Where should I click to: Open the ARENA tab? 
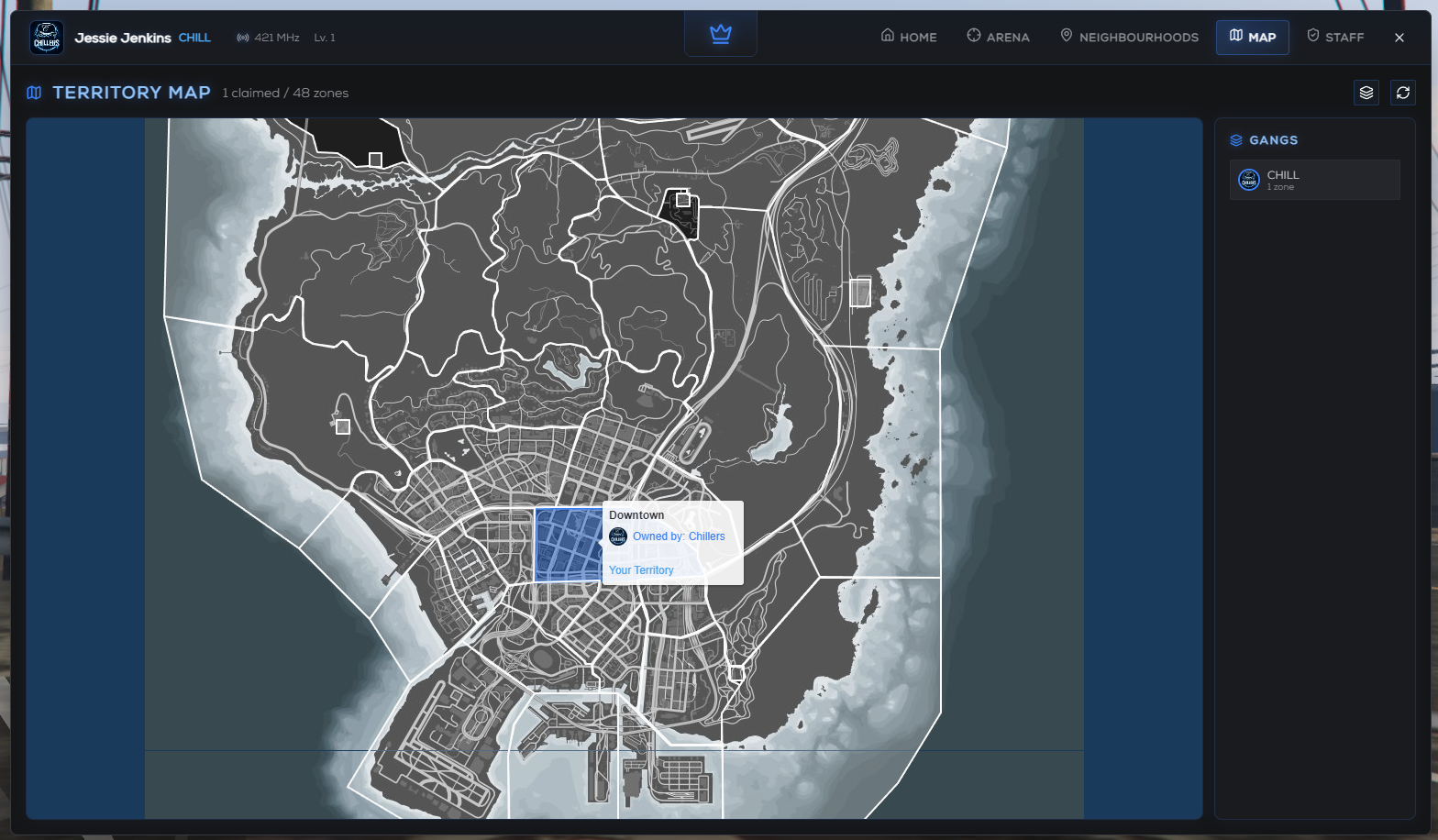click(x=998, y=37)
